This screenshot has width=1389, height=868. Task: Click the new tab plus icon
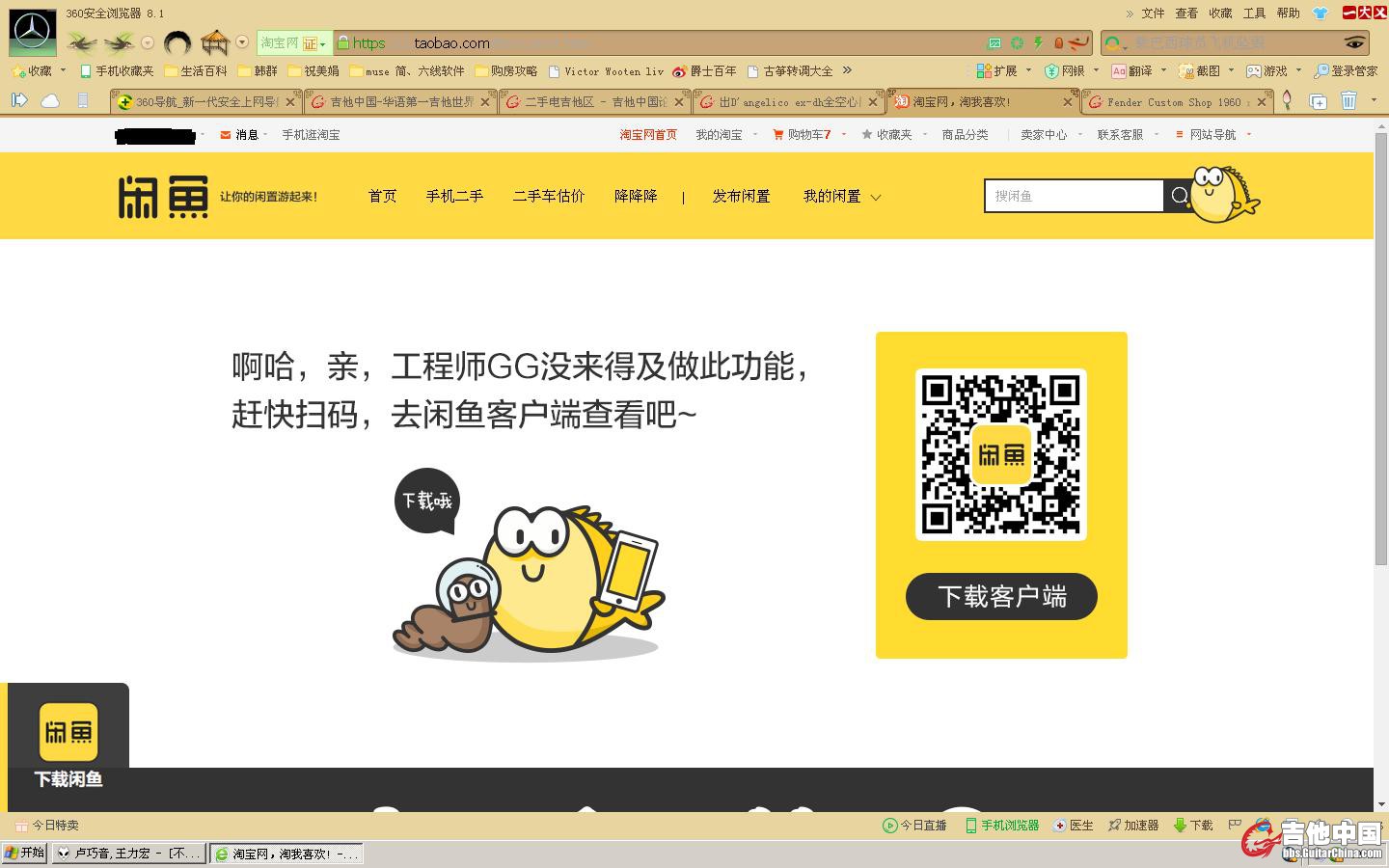(1318, 101)
